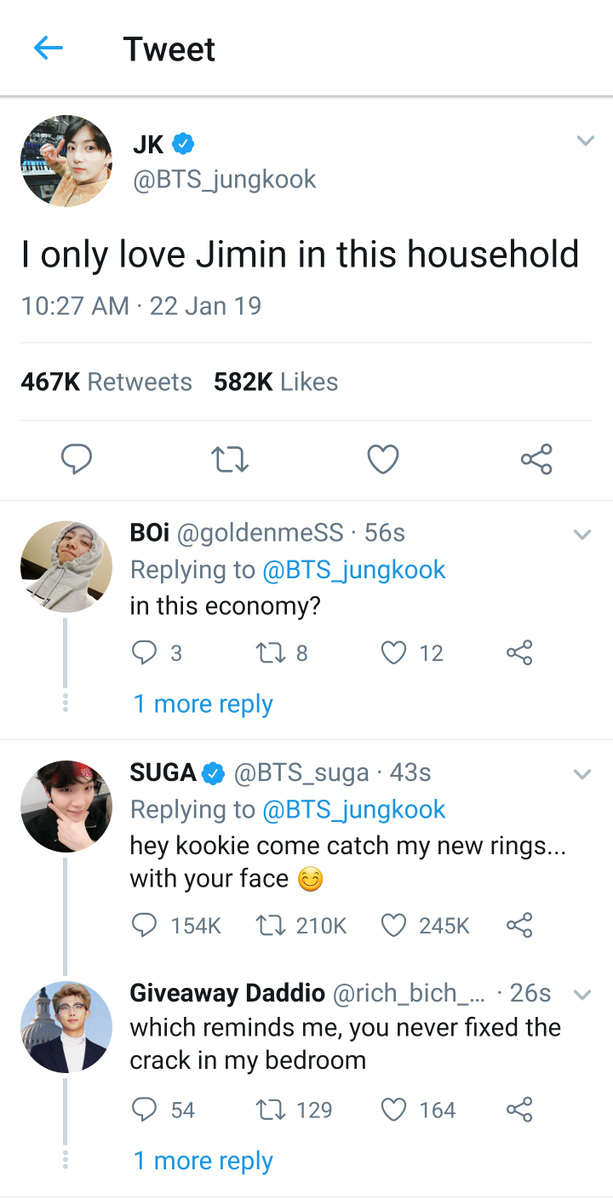Retweet JK's main tweet

tap(230, 459)
